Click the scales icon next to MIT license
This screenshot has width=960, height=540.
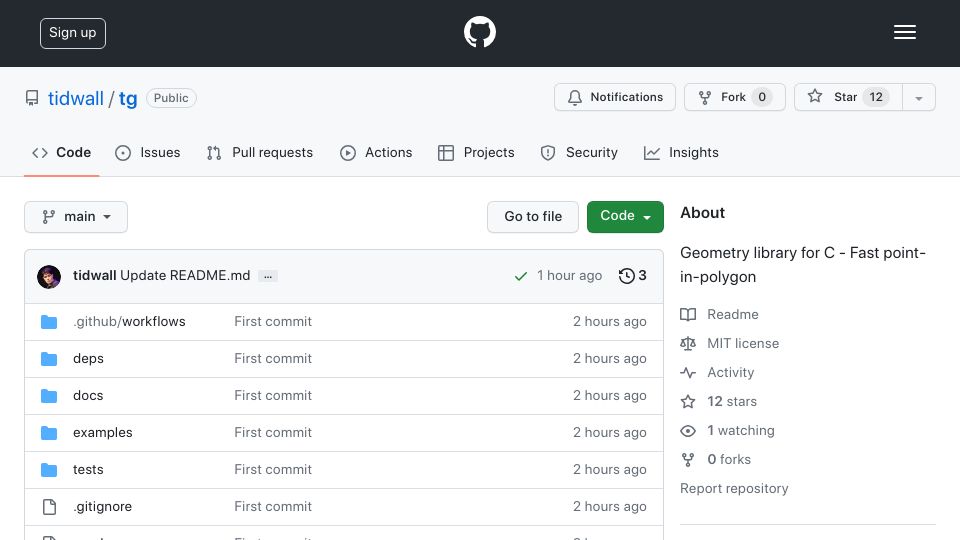click(x=688, y=343)
